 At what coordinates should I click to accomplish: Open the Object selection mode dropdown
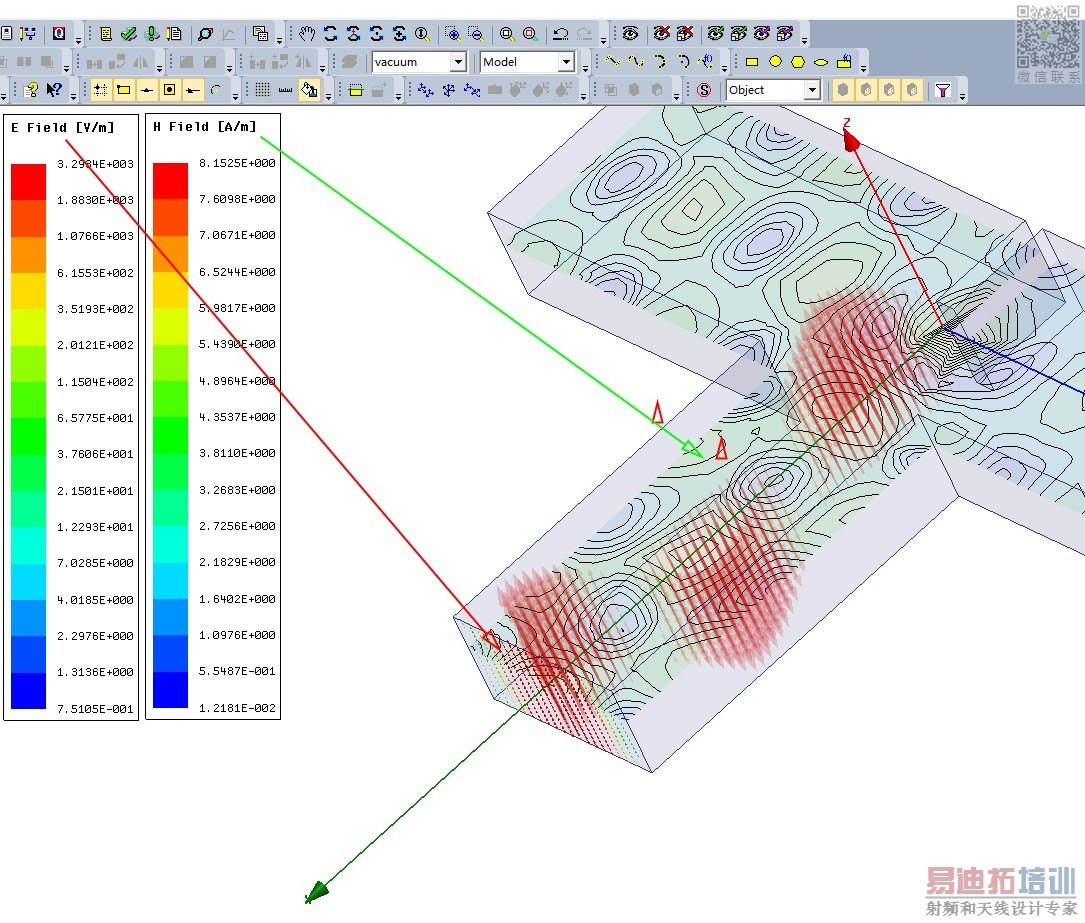pyautogui.click(x=812, y=90)
